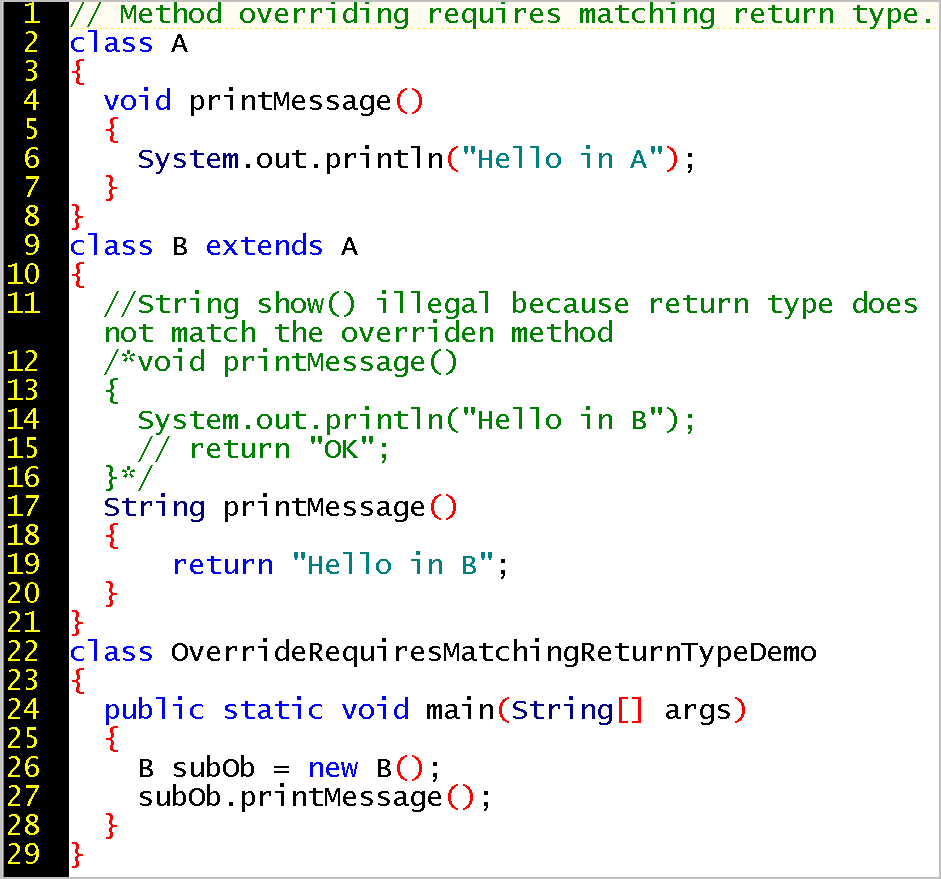Click 'class A' declaration on line 2

pyautogui.click(x=129, y=43)
